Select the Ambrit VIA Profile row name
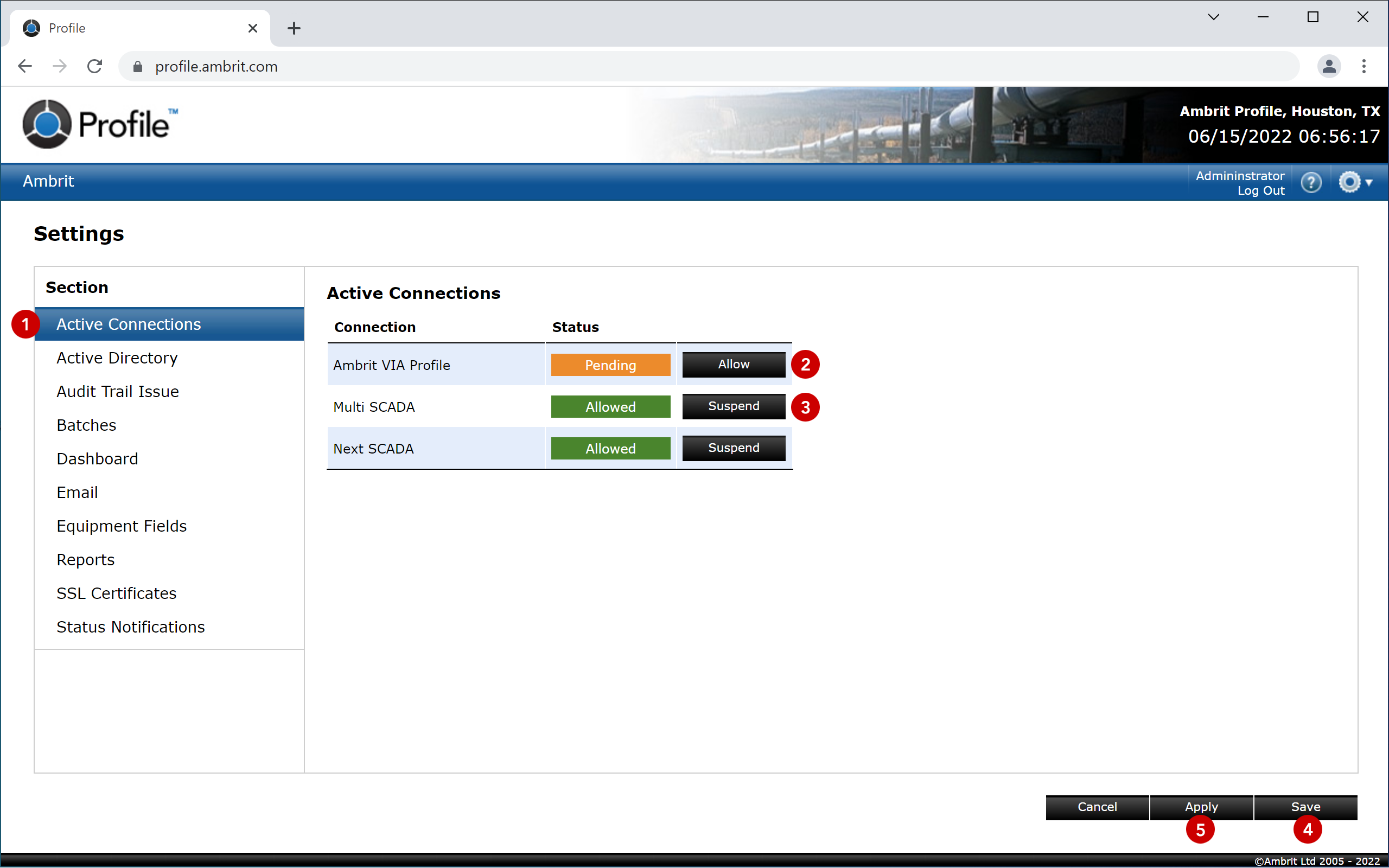The width and height of the screenshot is (1389, 868). tap(391, 365)
